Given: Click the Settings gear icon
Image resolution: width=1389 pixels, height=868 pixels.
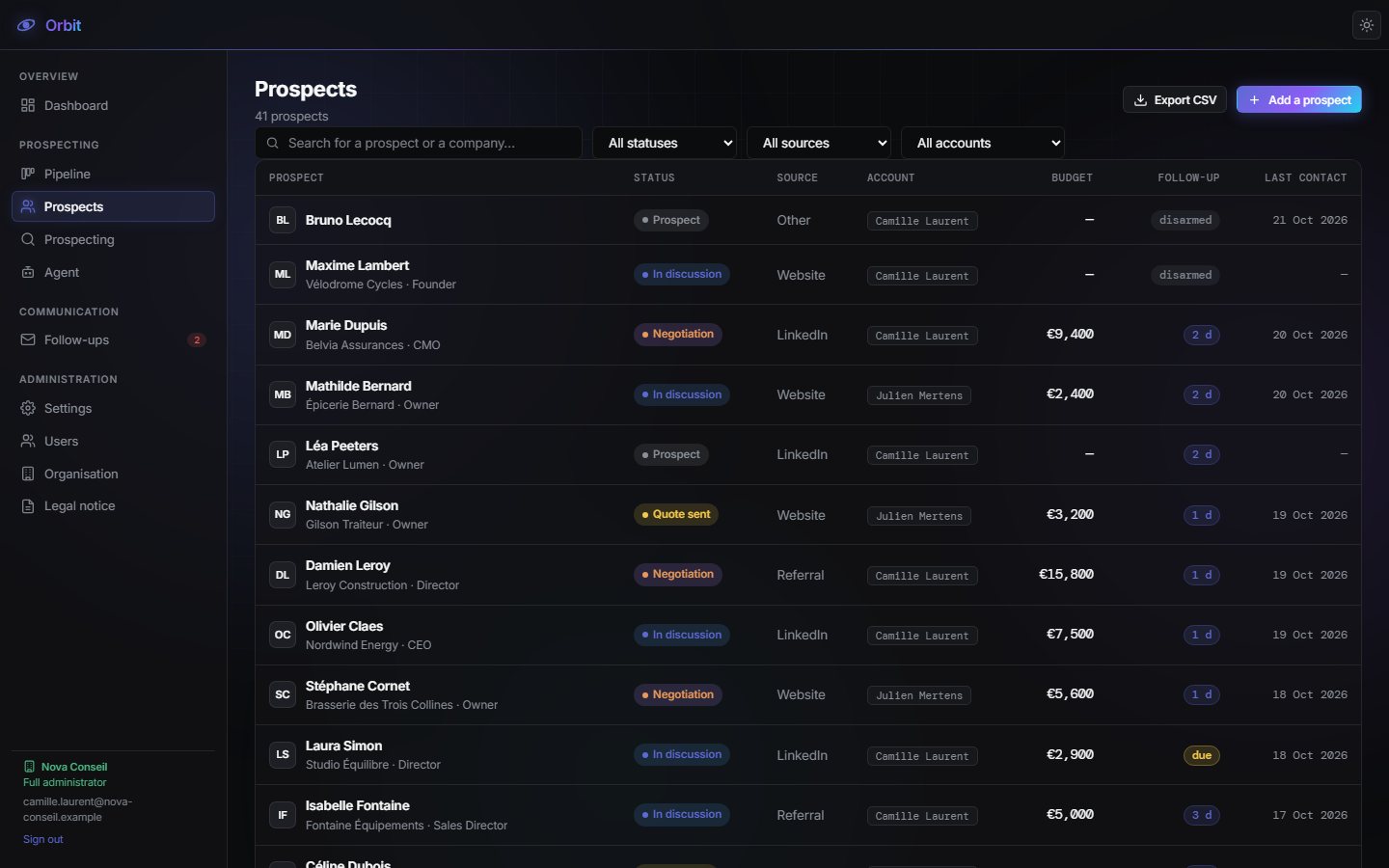Looking at the screenshot, I should click(28, 408).
